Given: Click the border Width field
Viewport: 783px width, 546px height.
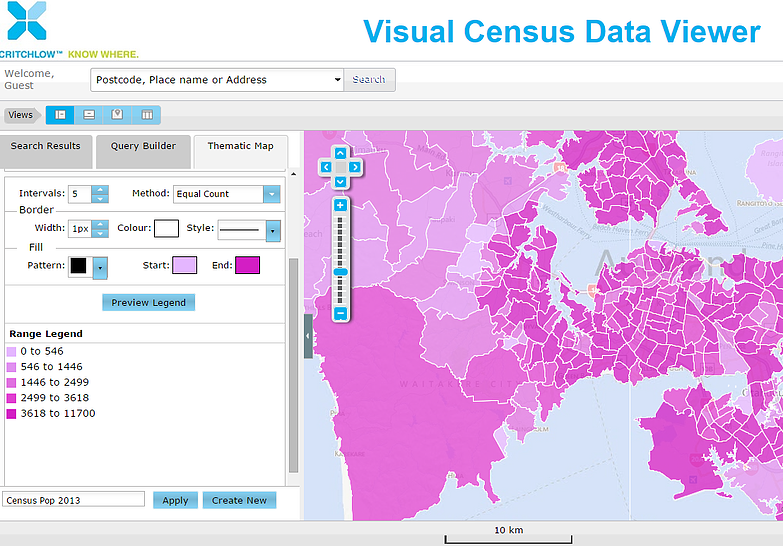Looking at the screenshot, I should pyautogui.click(x=80, y=229).
